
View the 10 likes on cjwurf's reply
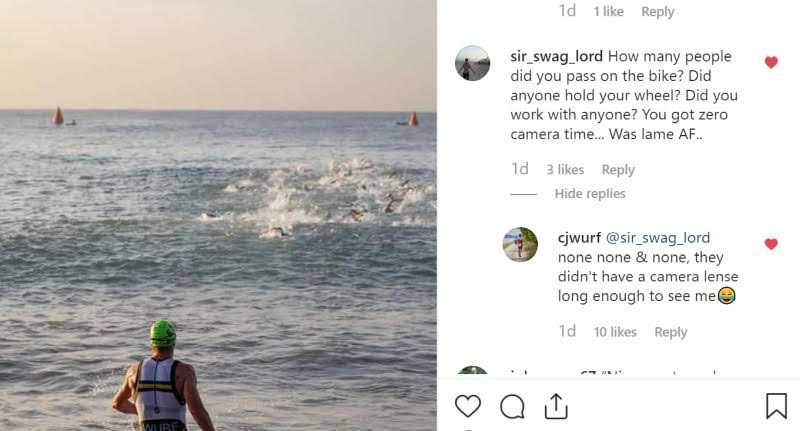pos(615,332)
